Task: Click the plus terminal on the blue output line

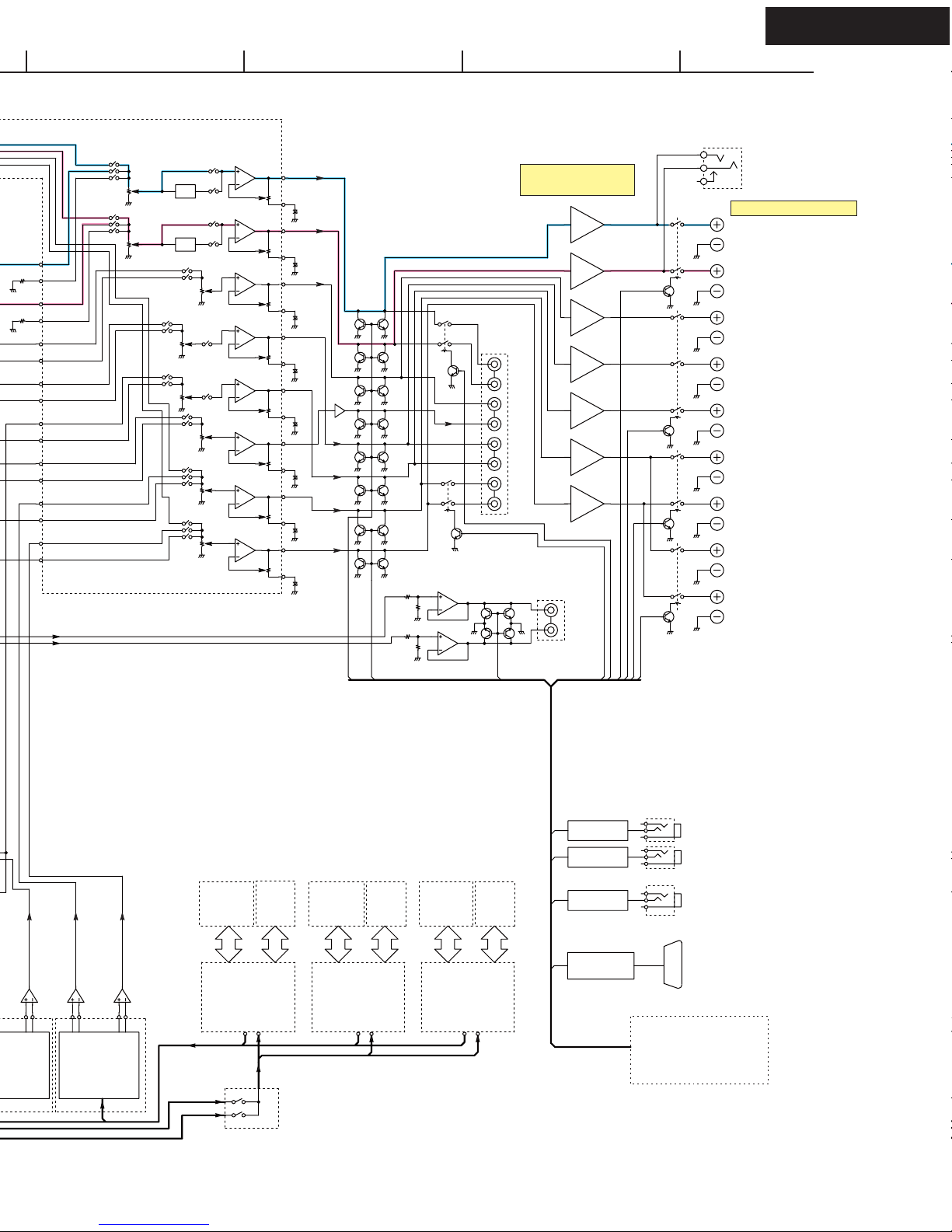Action: pos(717,225)
